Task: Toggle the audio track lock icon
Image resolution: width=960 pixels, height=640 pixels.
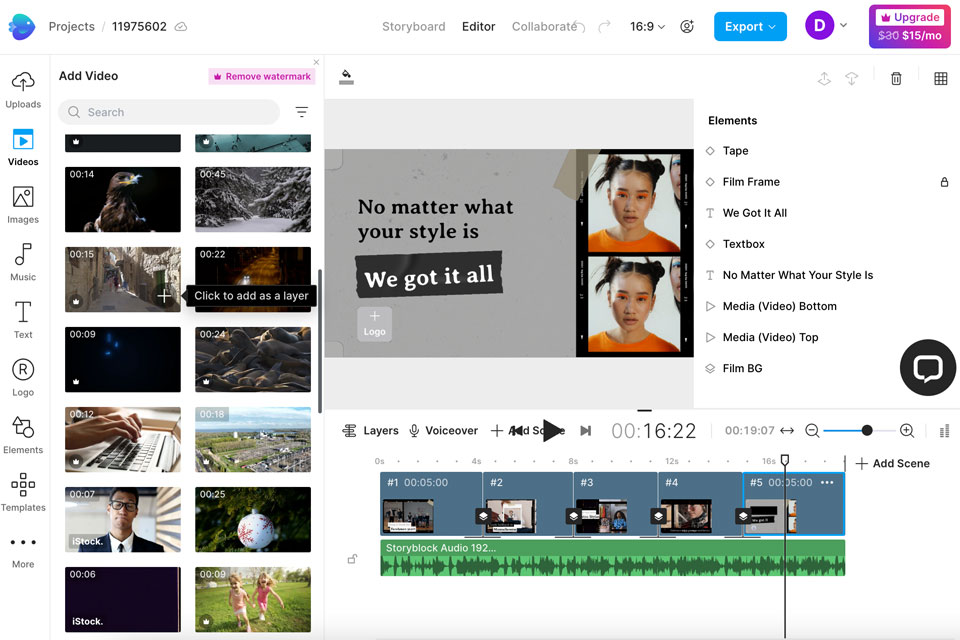Action: [353, 559]
